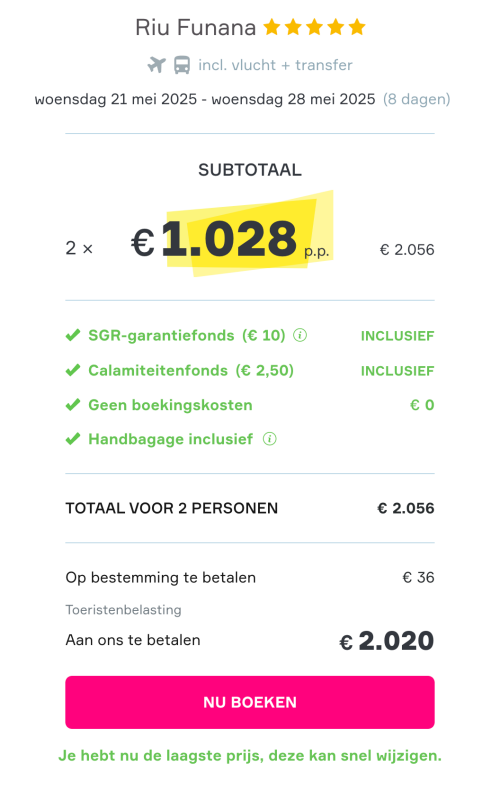The height and width of the screenshot is (790, 500).
Task: Open SGR-garantiefonds info icon
Action: coord(300,335)
